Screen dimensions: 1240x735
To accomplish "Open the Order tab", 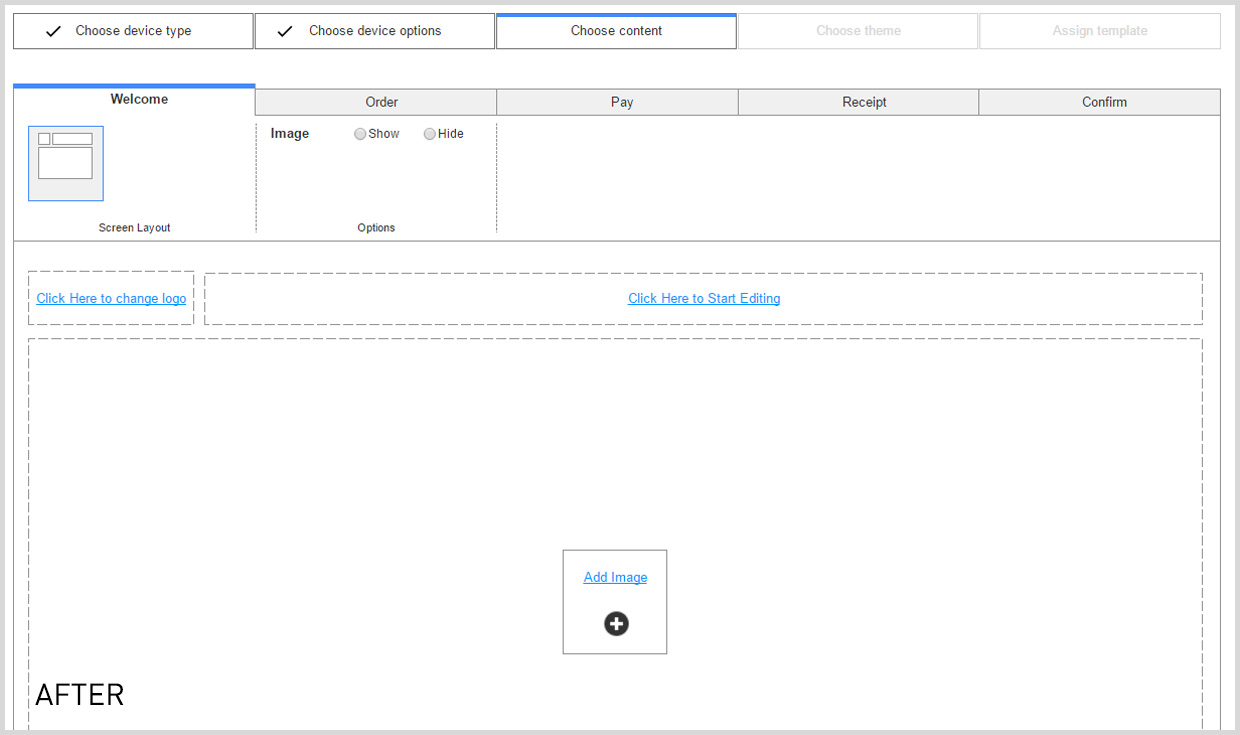I will pyautogui.click(x=381, y=102).
